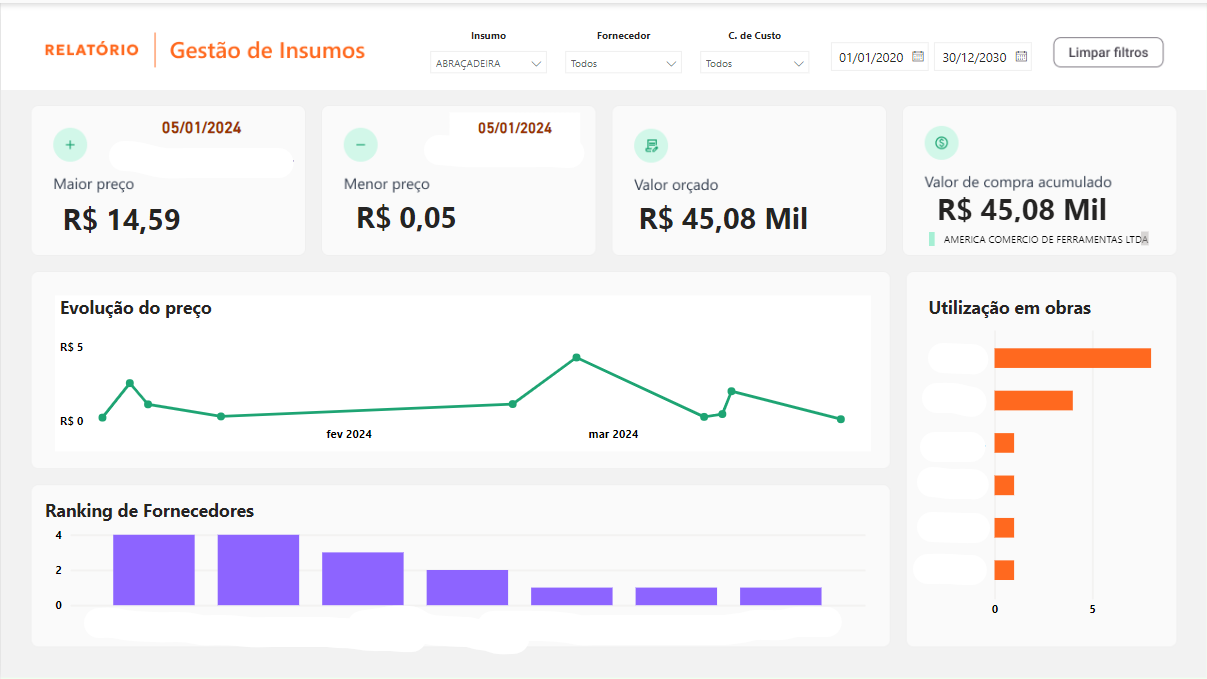Click the budget icon above Valor orçado
The image size is (1207, 679).
click(x=651, y=145)
